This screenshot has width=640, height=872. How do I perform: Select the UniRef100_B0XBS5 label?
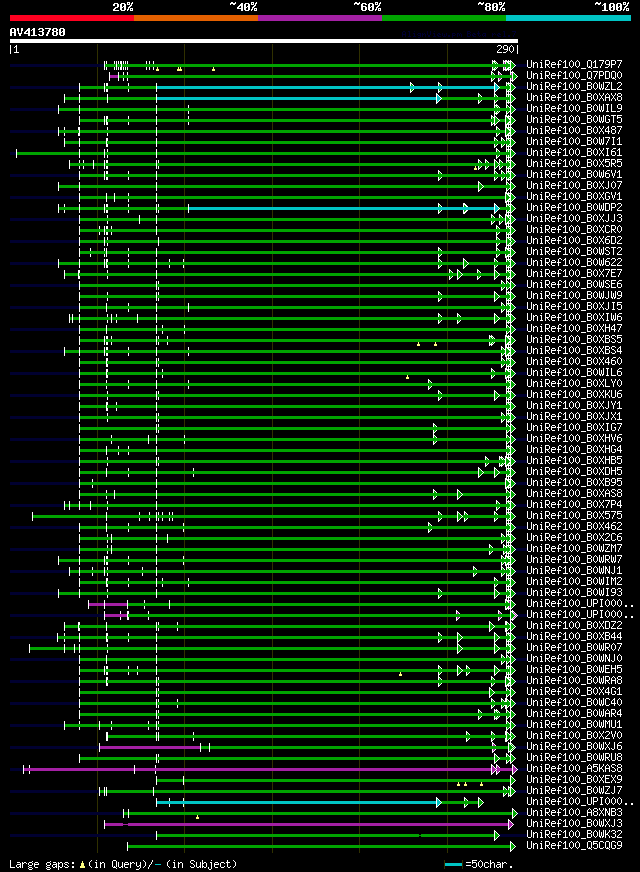point(574,339)
